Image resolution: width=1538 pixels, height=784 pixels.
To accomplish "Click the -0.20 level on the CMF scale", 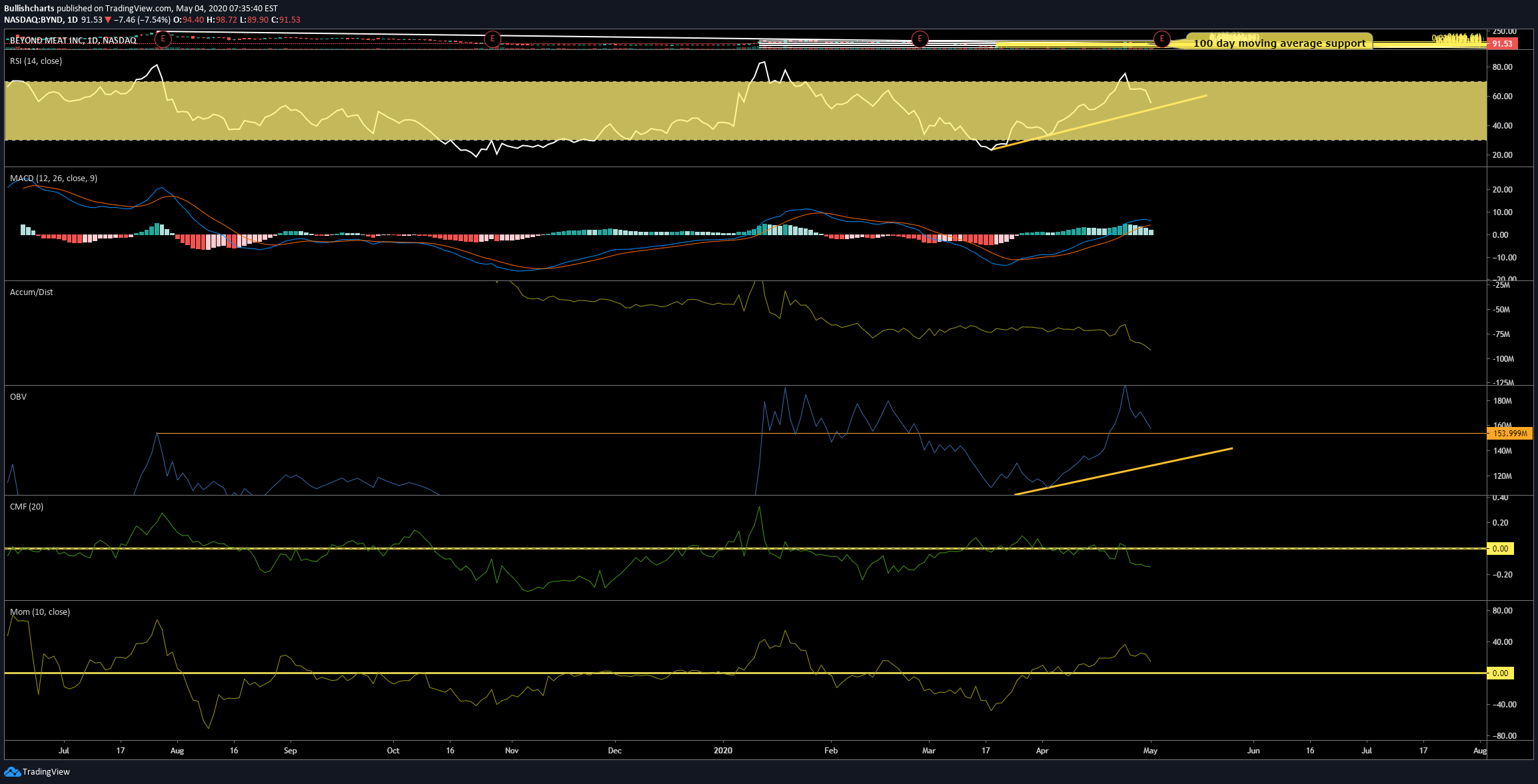I will pyautogui.click(x=1501, y=575).
